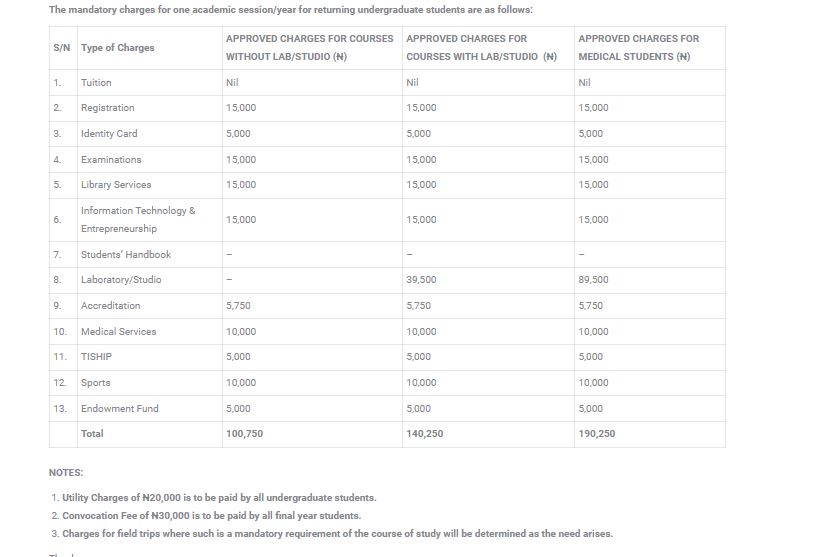Select the Library Services row label
This screenshot has width=814, height=557.
(x=116, y=185)
